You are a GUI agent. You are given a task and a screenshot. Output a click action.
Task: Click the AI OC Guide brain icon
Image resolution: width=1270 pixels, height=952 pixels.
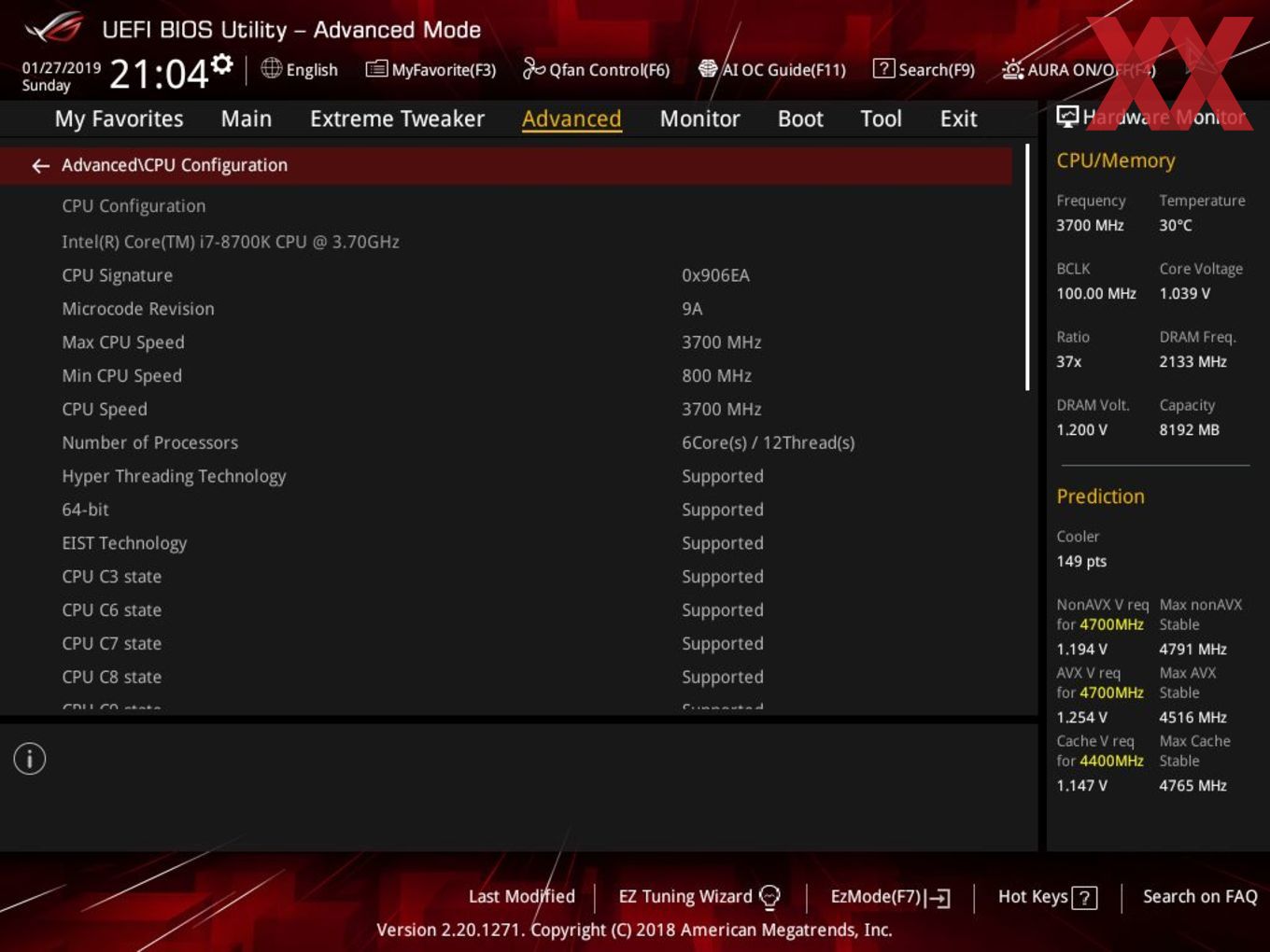(x=708, y=69)
